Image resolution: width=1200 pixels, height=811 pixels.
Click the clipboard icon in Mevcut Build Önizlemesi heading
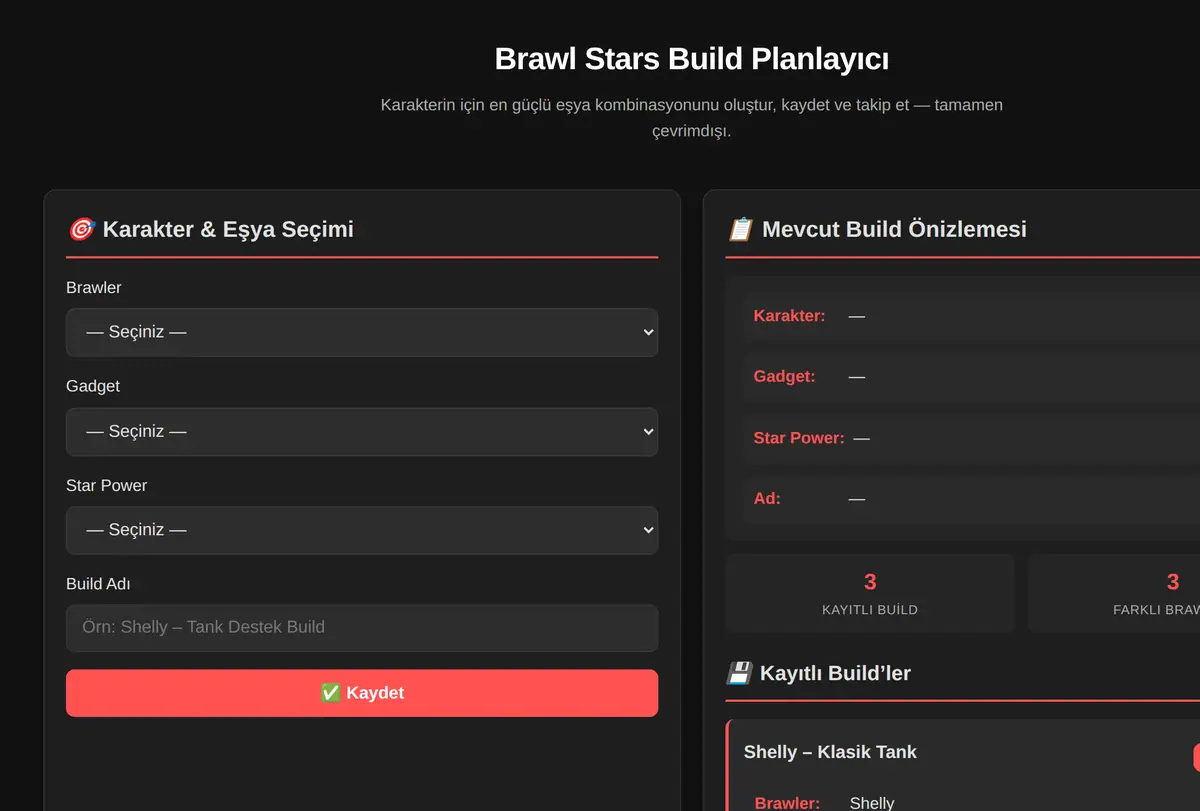click(740, 229)
